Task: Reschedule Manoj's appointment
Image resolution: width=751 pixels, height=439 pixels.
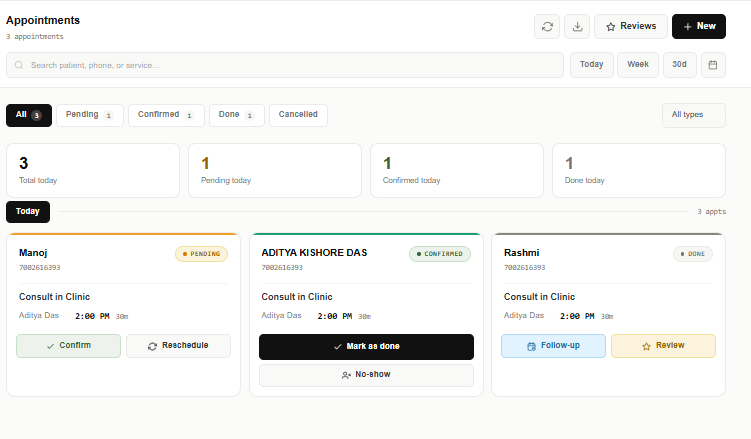Action: click(178, 346)
